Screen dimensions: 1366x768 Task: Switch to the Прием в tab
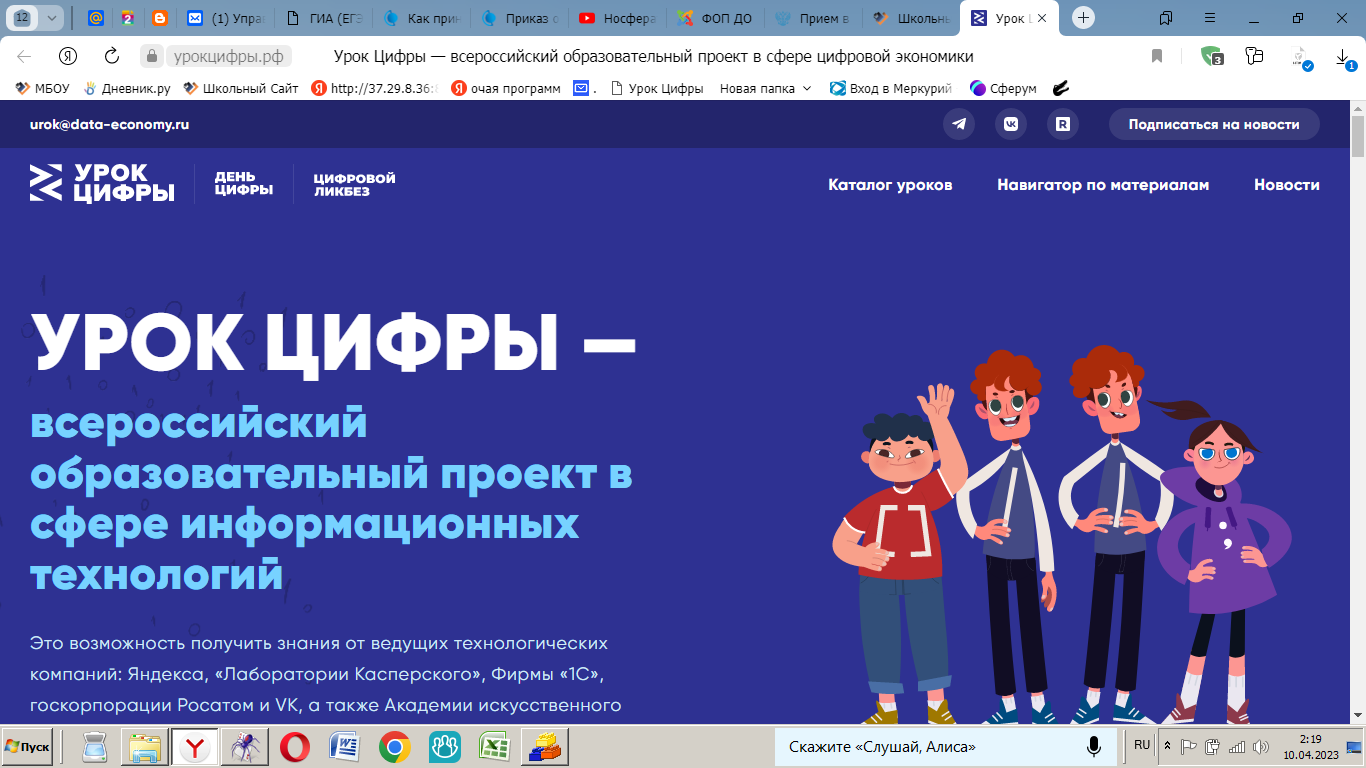812,18
